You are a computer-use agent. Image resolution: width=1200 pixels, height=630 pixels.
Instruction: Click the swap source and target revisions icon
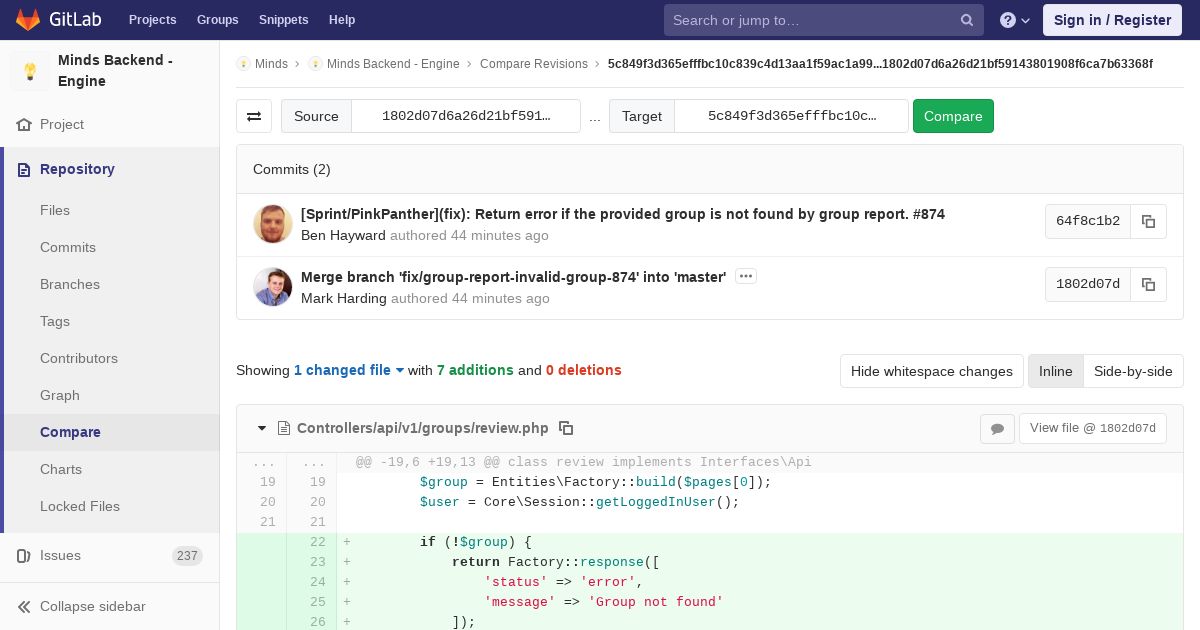pyautogui.click(x=254, y=116)
